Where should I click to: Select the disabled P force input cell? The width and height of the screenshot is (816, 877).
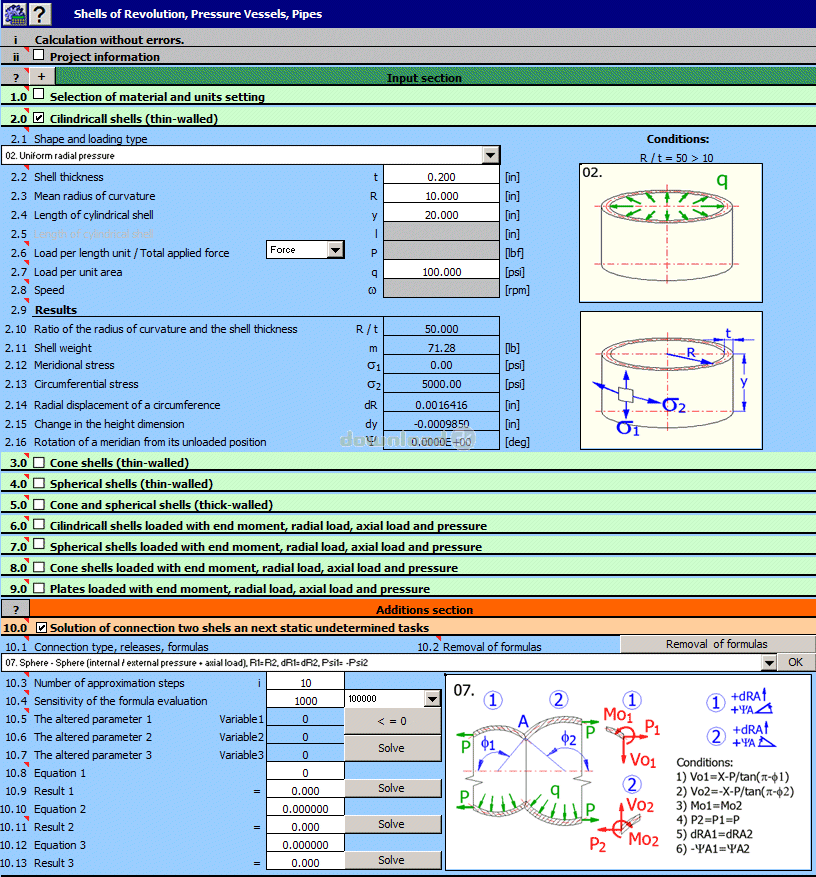[x=441, y=253]
